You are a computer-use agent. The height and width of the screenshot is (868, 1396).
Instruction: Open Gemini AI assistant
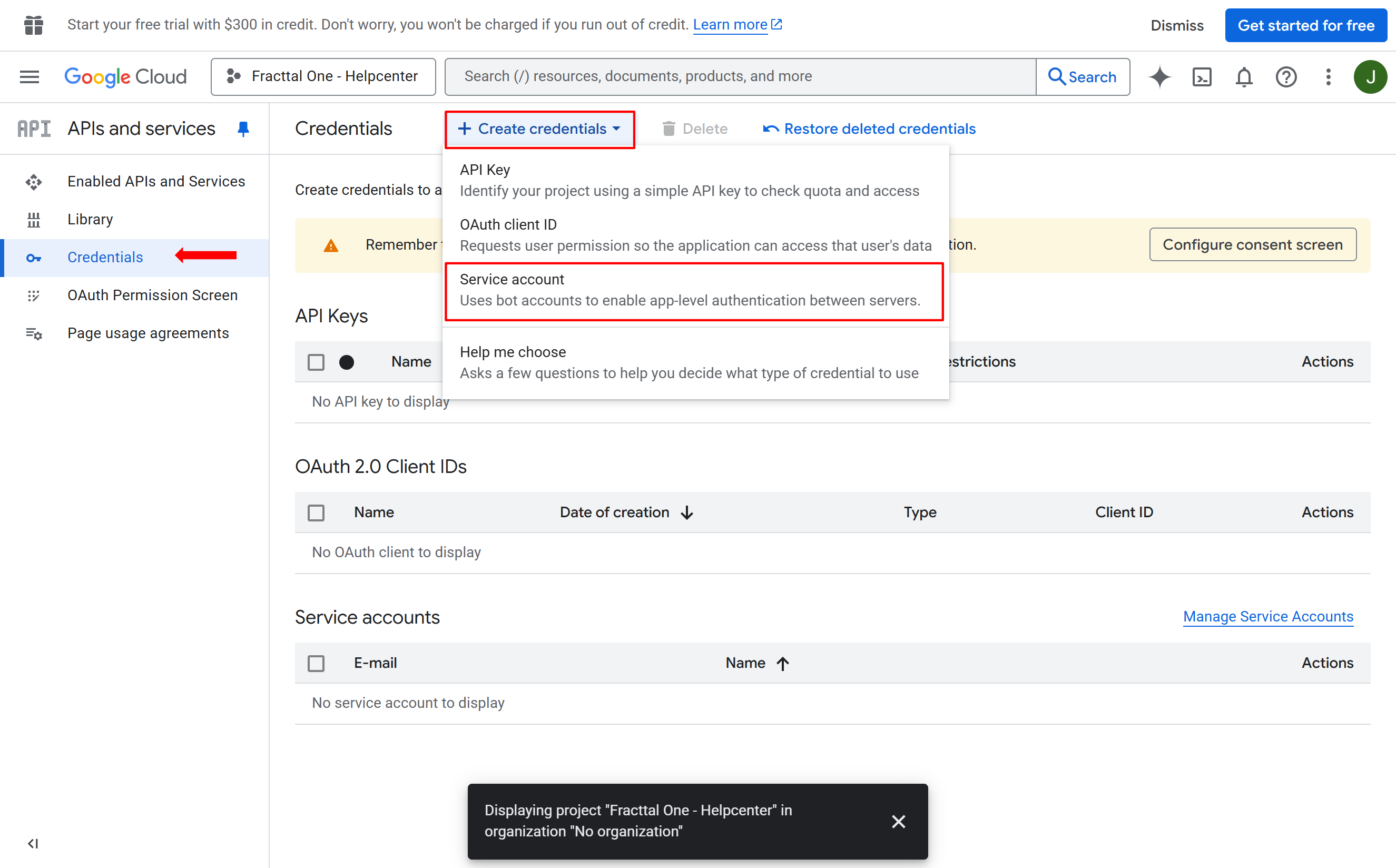pyautogui.click(x=1159, y=76)
